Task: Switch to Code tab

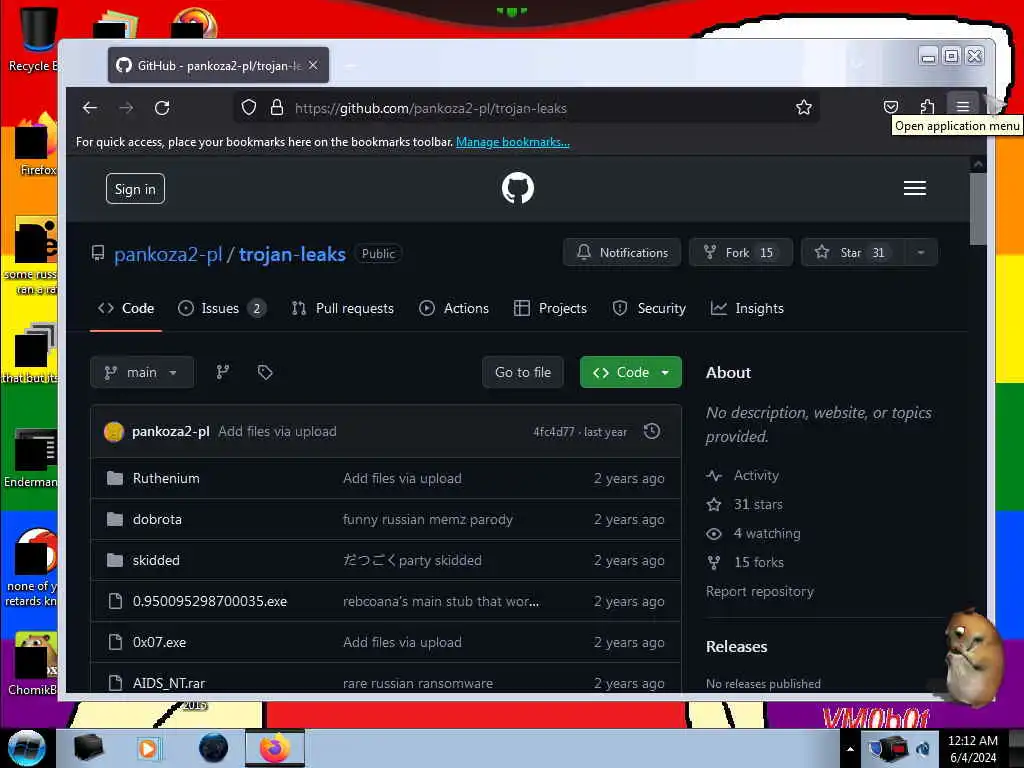Action: tap(126, 308)
